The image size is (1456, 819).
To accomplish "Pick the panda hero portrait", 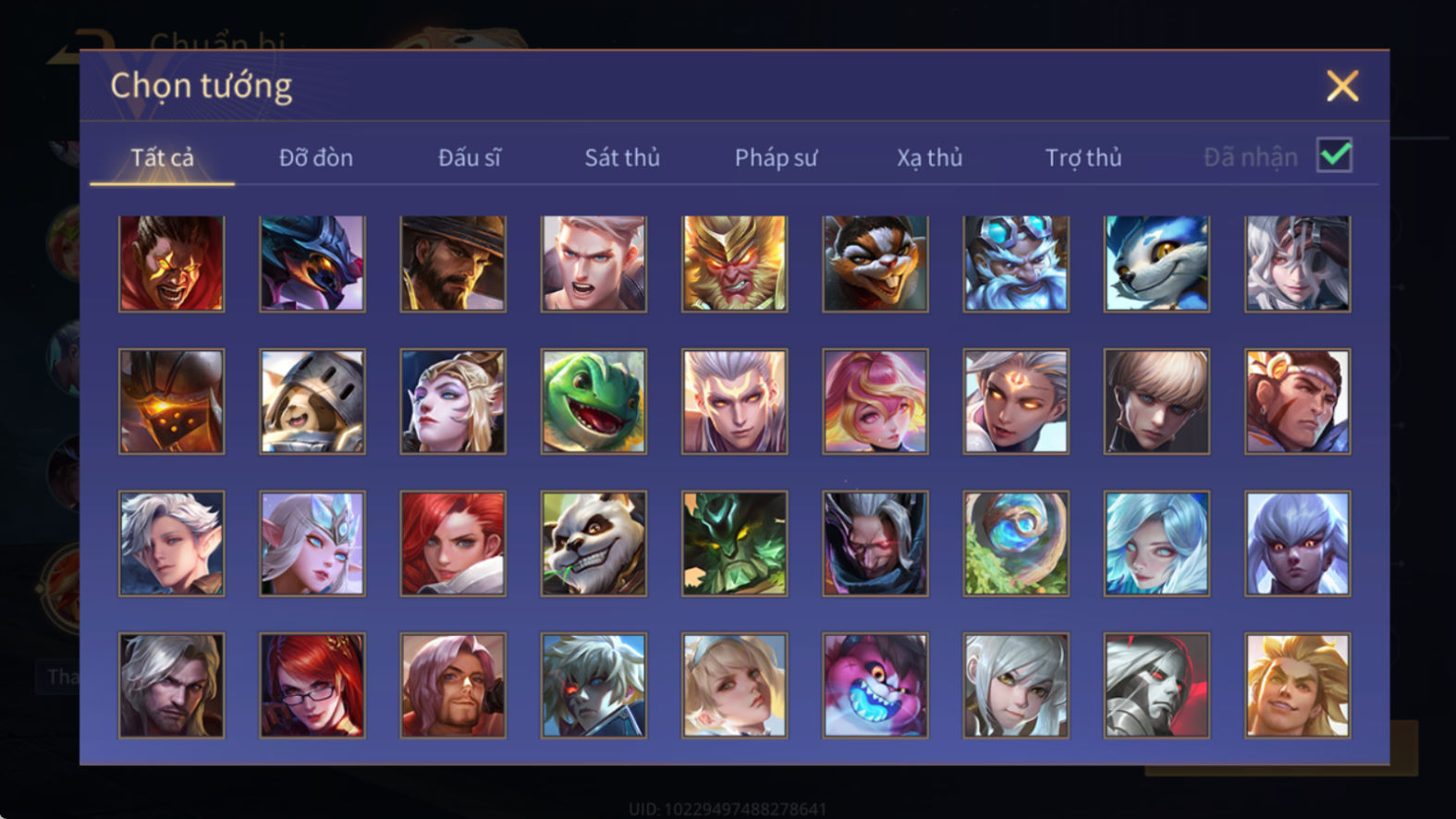I will [x=593, y=544].
